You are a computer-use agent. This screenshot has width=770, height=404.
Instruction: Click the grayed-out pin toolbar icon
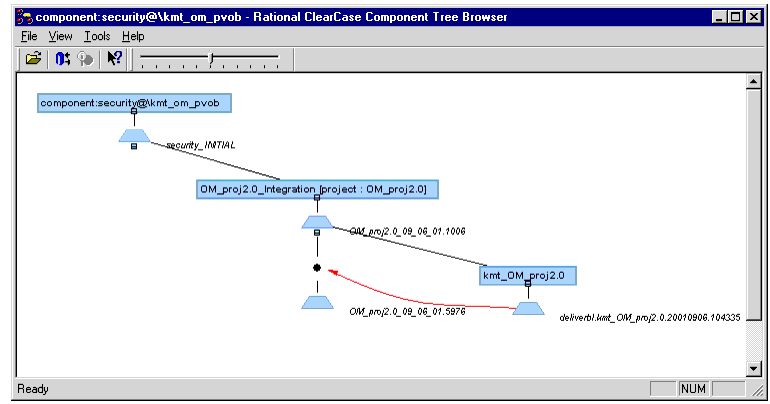(85, 59)
